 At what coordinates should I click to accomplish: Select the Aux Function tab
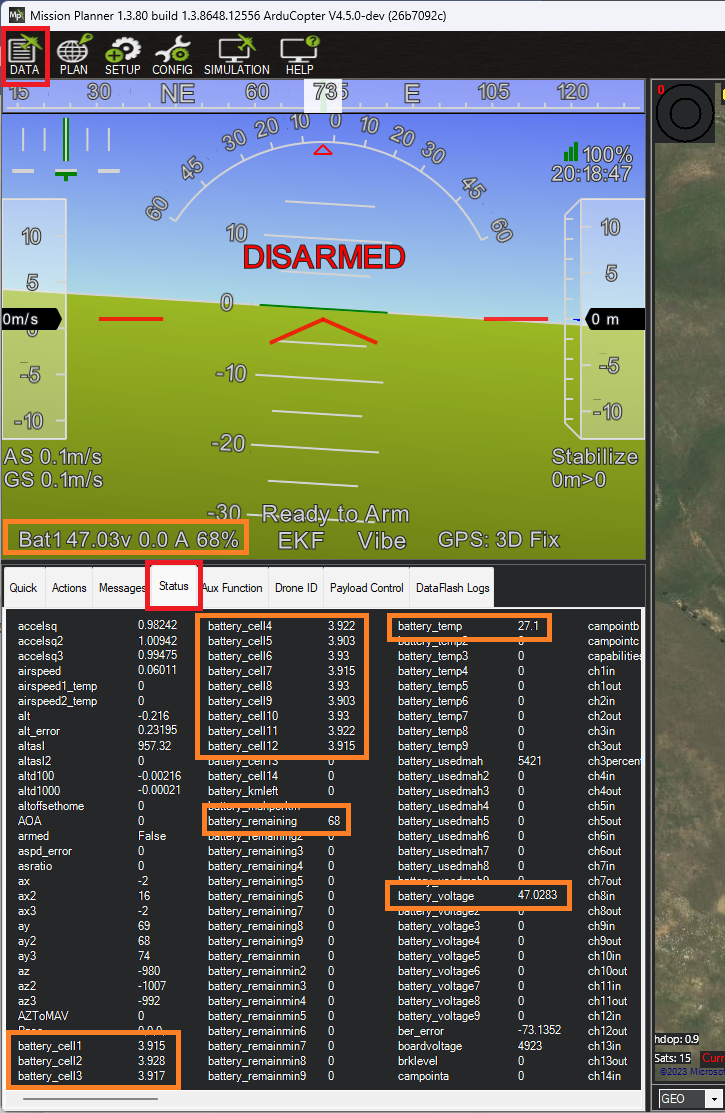point(233,588)
